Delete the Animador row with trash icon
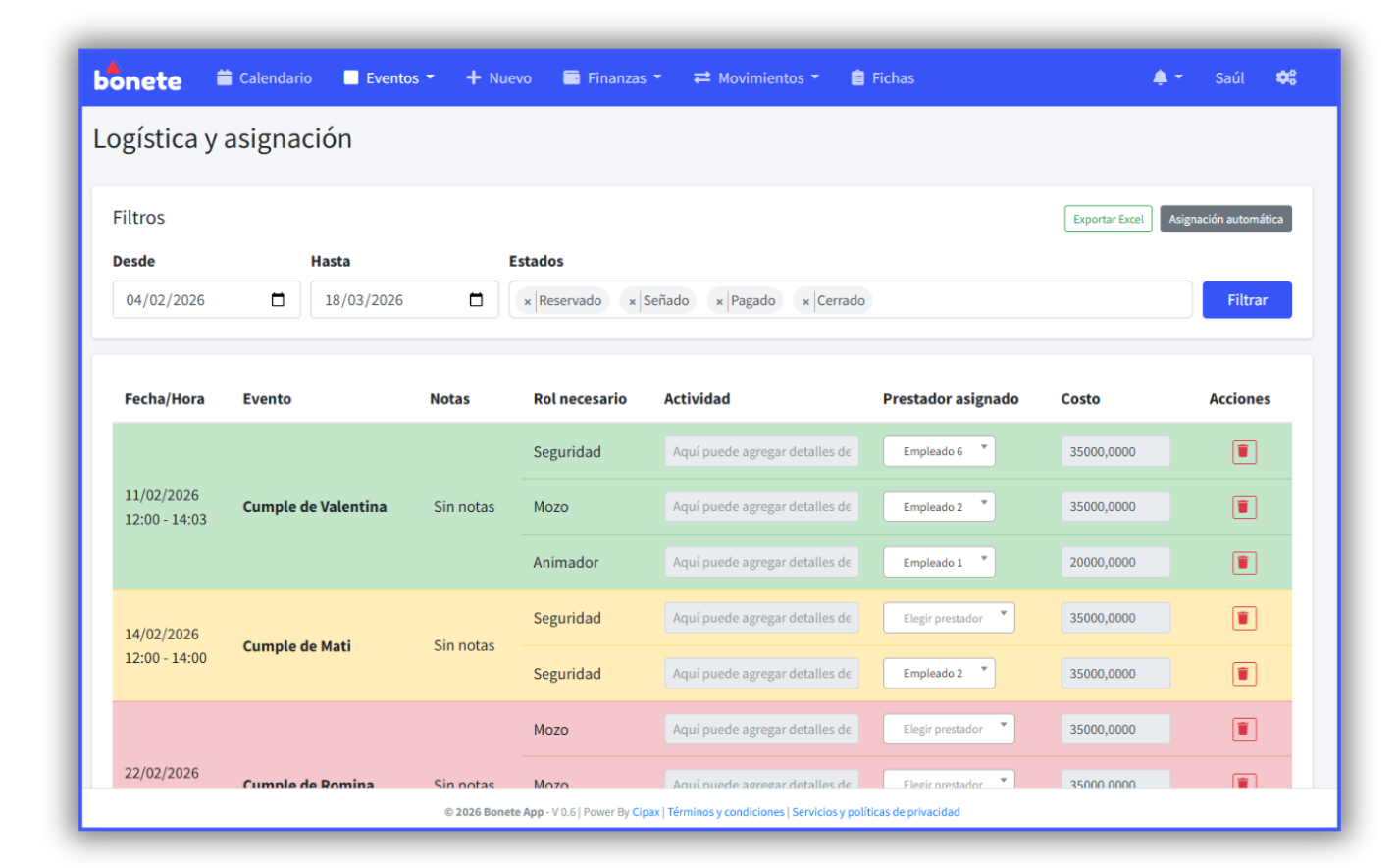Image resolution: width=1399 pixels, height=868 pixels. tap(1243, 563)
